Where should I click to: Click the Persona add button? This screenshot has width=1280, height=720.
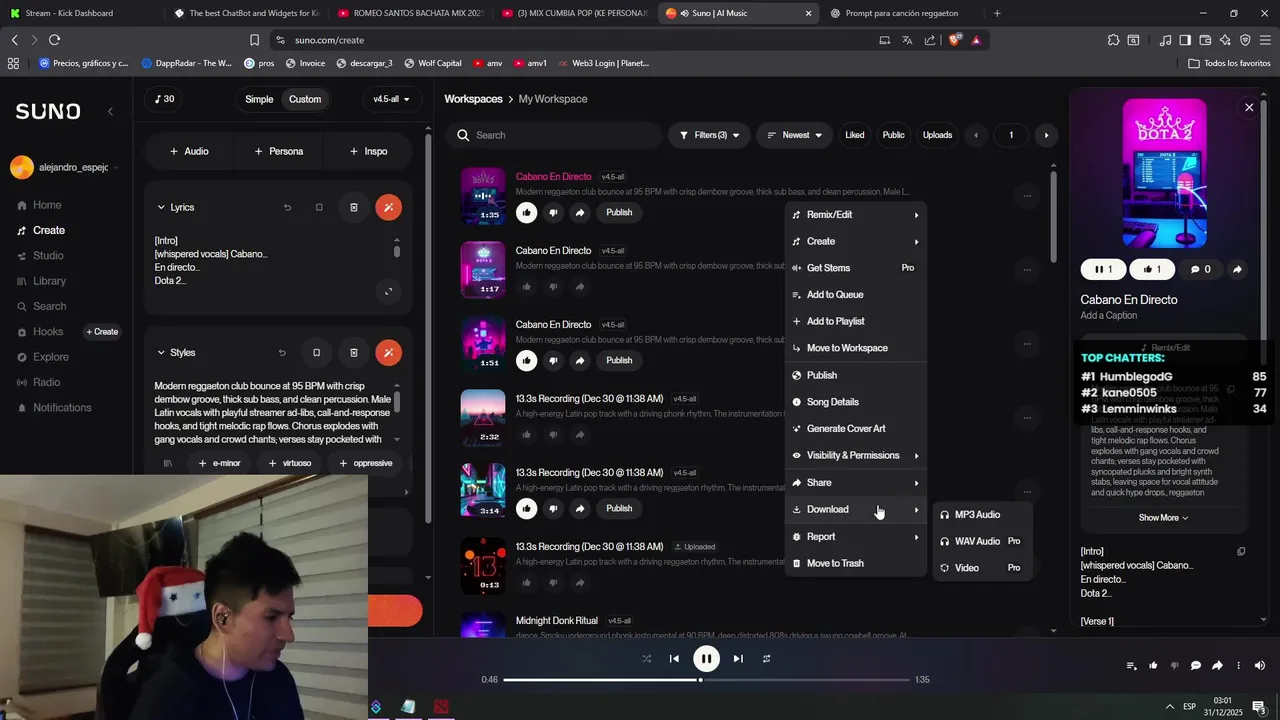click(278, 151)
